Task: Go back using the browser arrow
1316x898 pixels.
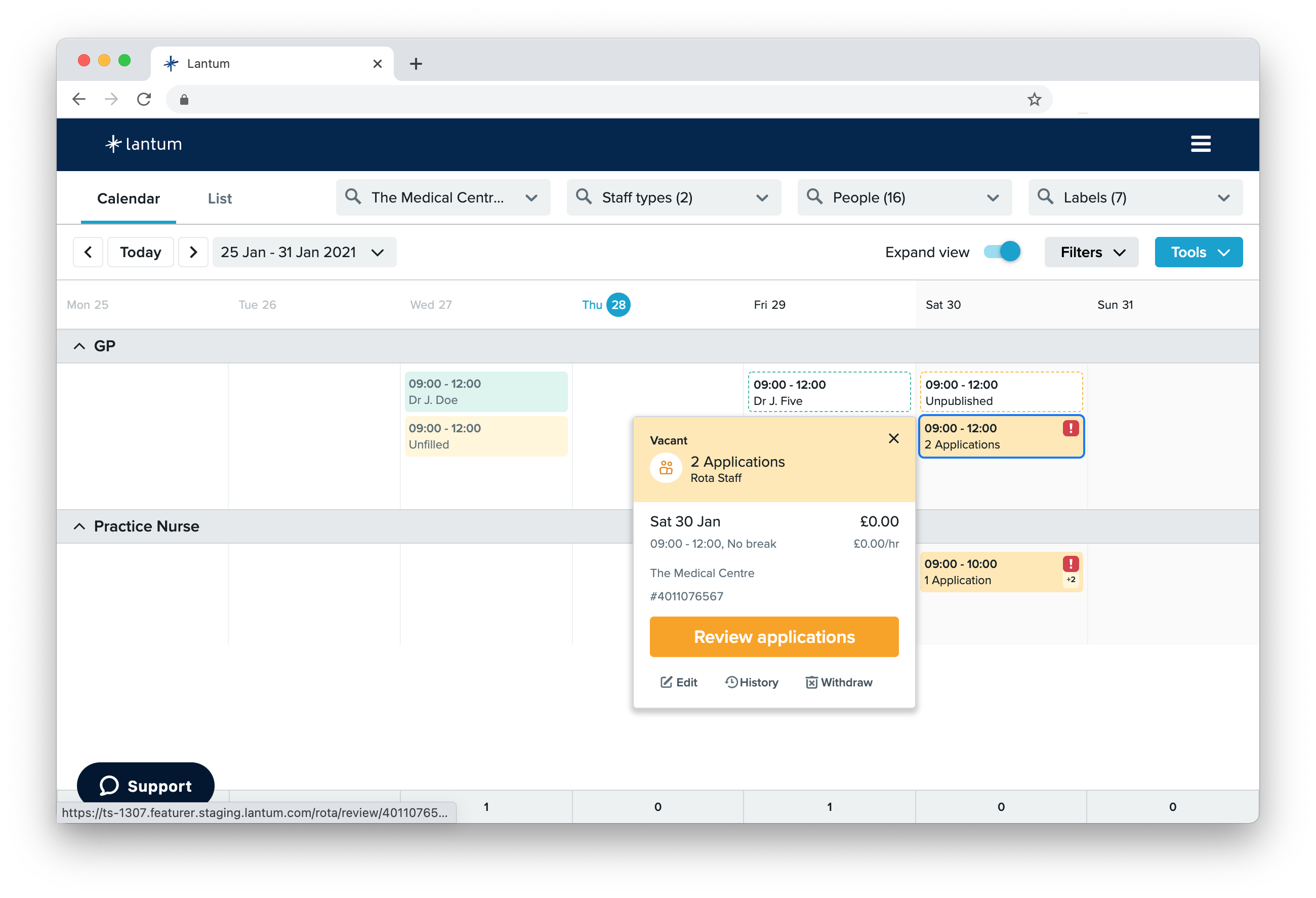Action: click(79, 99)
